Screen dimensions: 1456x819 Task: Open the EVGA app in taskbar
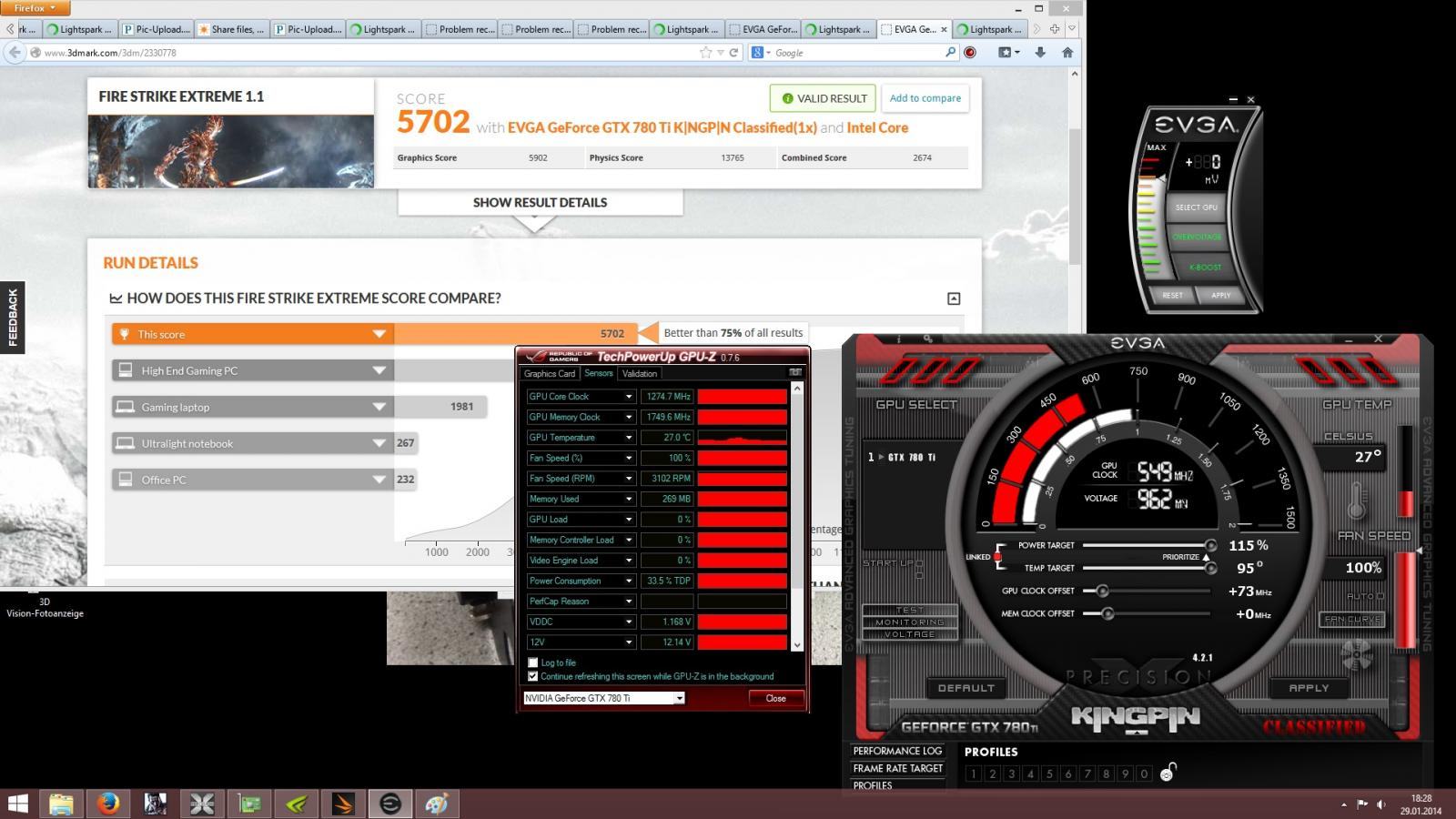point(390,804)
